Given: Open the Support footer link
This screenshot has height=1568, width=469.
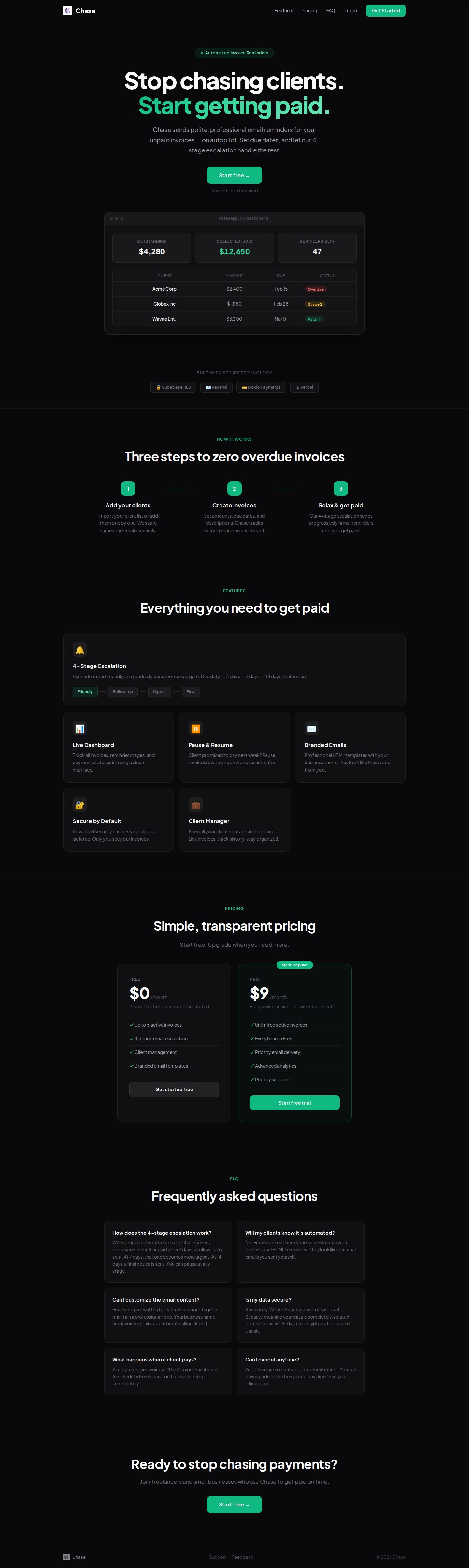Looking at the screenshot, I should pyautogui.click(x=217, y=1557).
